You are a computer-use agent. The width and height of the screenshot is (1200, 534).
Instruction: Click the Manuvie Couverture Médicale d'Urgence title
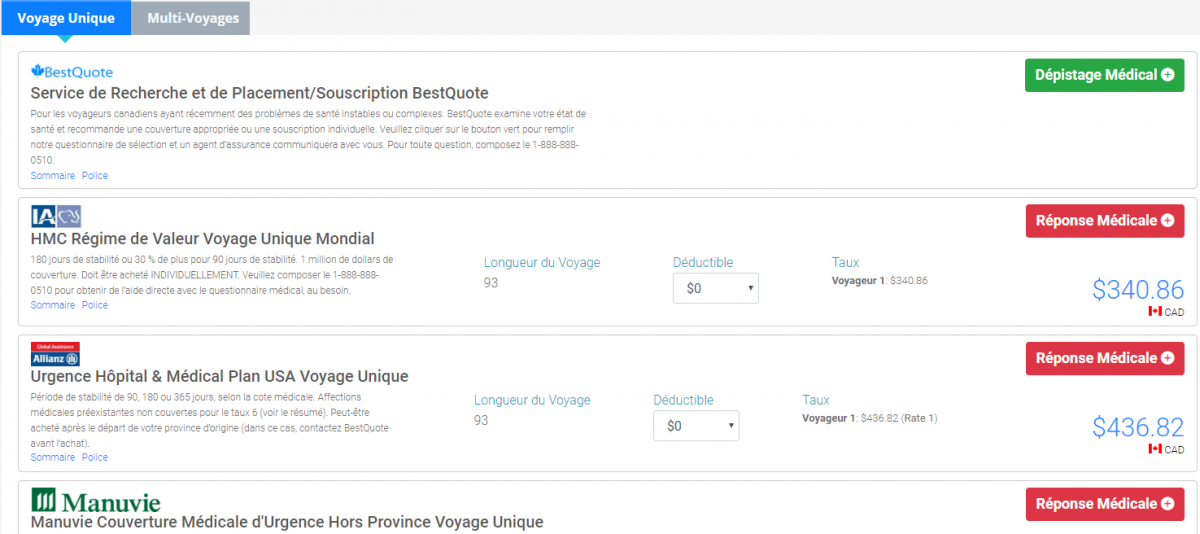287,522
